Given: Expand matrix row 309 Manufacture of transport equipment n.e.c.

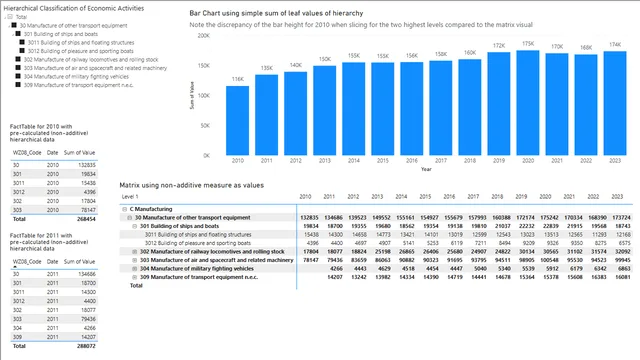Looking at the screenshot, I should click(134, 277).
